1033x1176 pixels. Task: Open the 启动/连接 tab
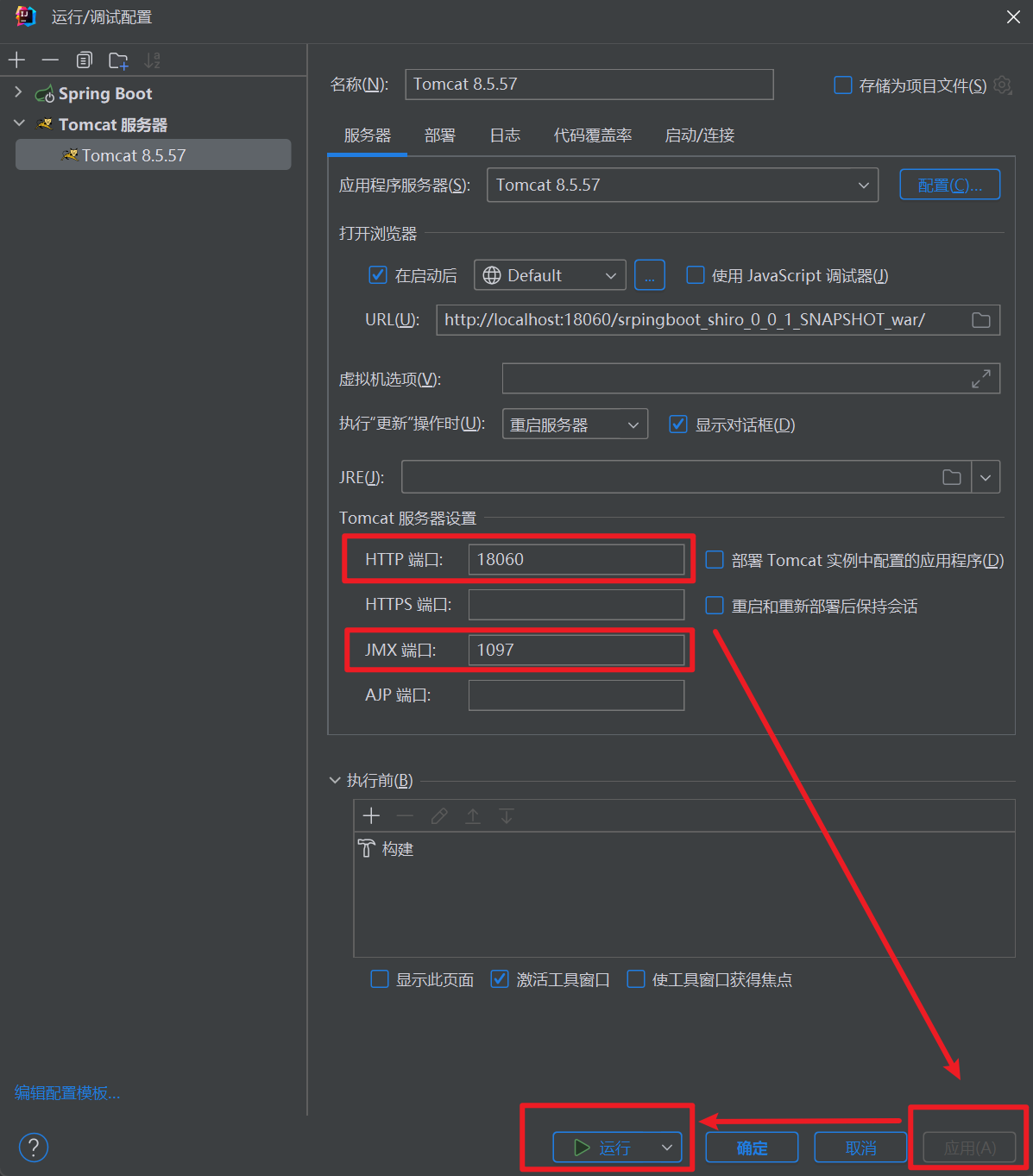pyautogui.click(x=700, y=135)
